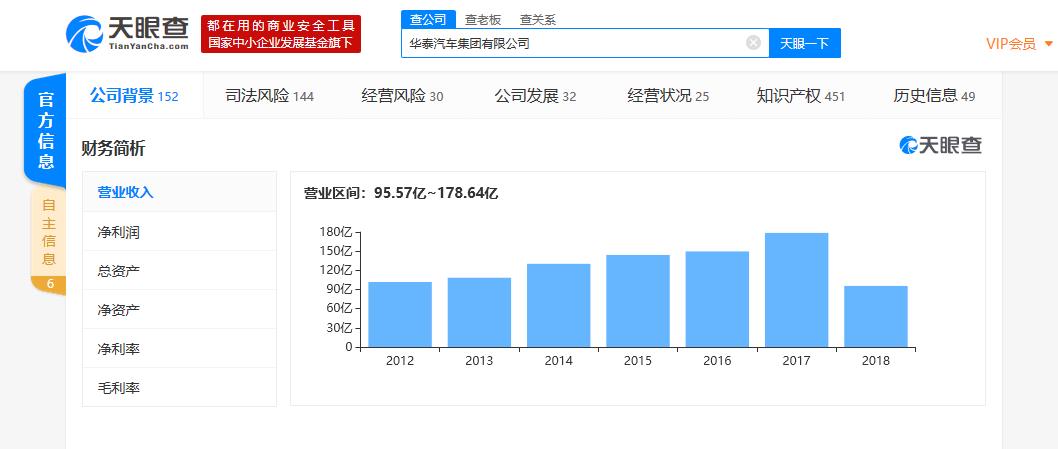Click the TianYanCha watermark logo above chart

tap(940, 146)
